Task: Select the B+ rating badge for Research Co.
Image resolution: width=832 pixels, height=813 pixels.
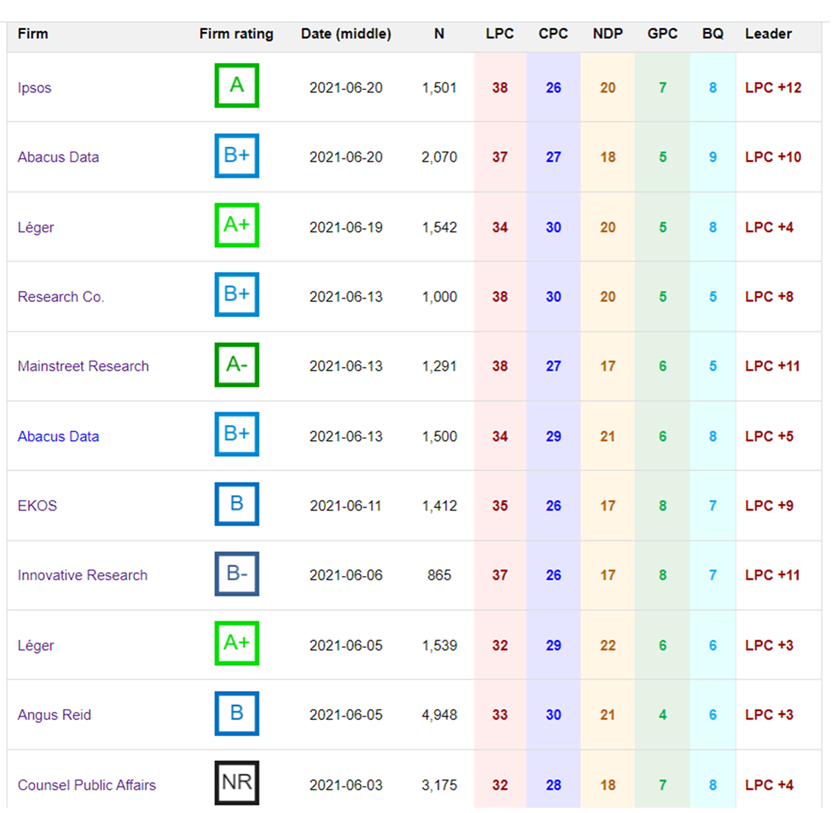Action: click(x=236, y=296)
